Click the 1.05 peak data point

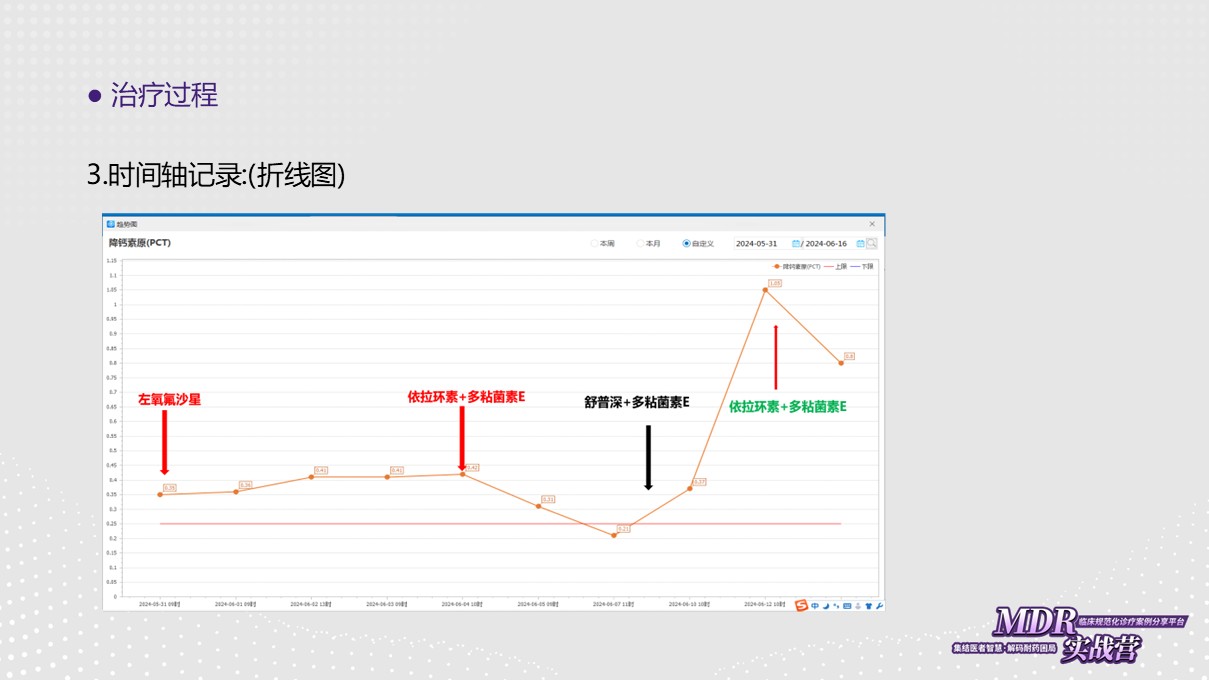tap(765, 290)
